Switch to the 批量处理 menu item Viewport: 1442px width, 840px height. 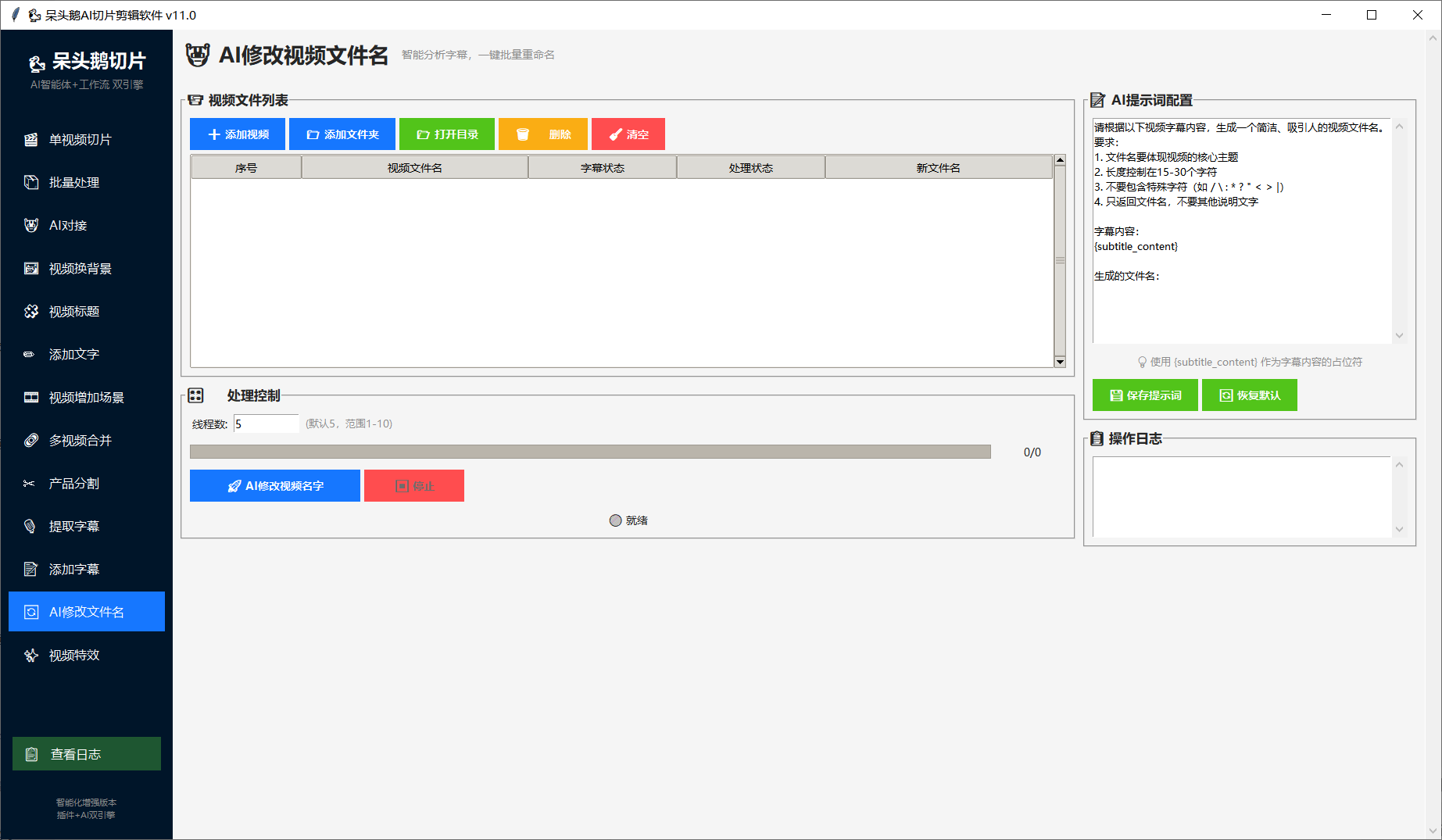point(74,183)
